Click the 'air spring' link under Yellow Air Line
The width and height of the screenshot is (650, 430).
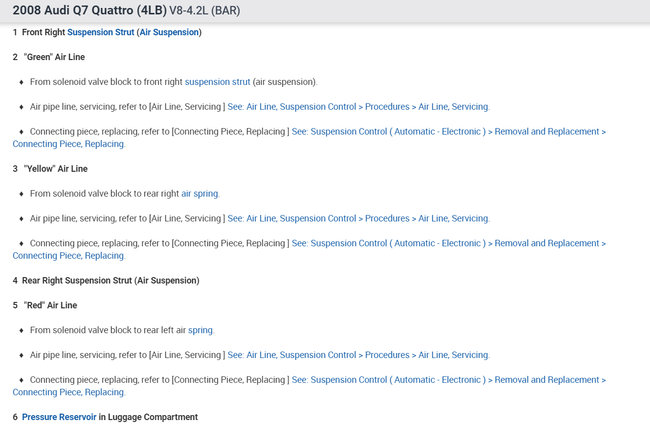(x=199, y=193)
